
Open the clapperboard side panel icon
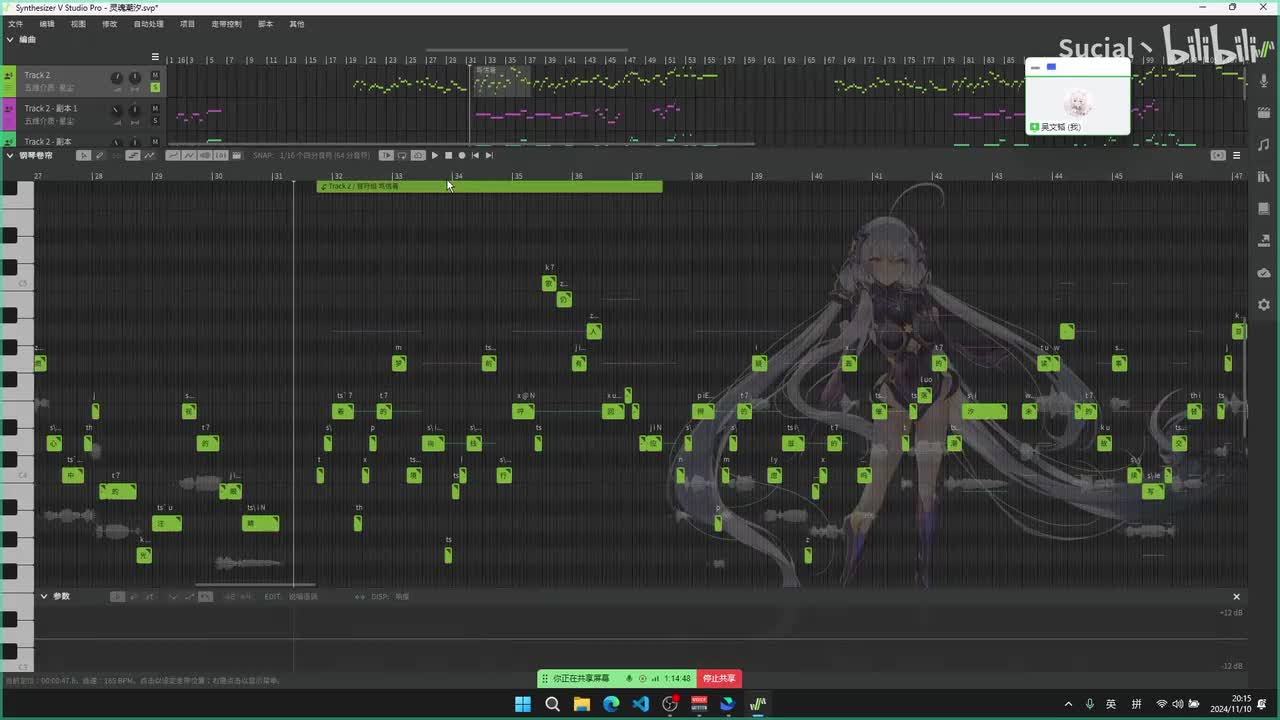pos(1264,113)
